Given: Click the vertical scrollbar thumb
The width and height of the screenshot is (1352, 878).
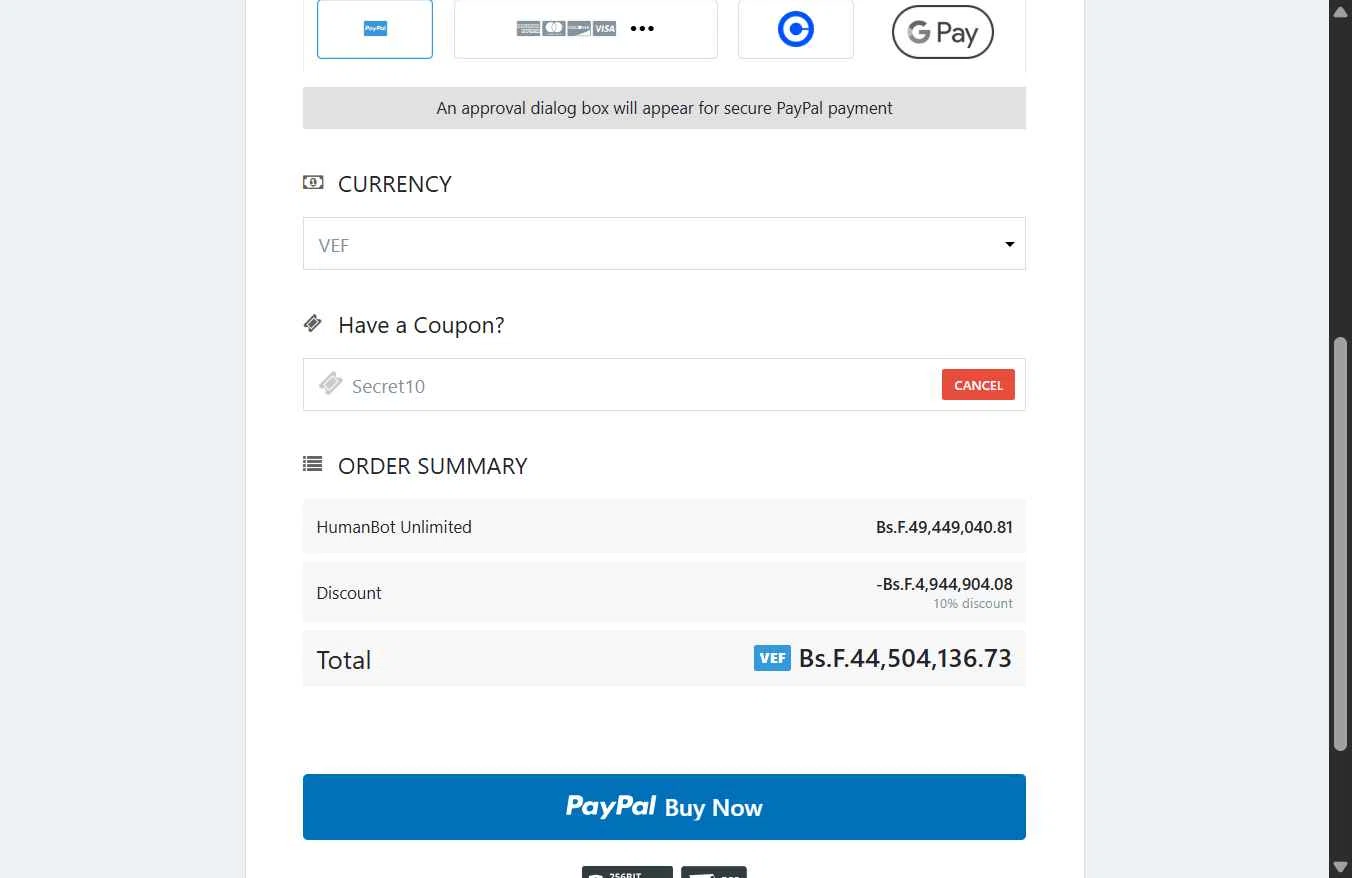Looking at the screenshot, I should click(x=1340, y=544).
